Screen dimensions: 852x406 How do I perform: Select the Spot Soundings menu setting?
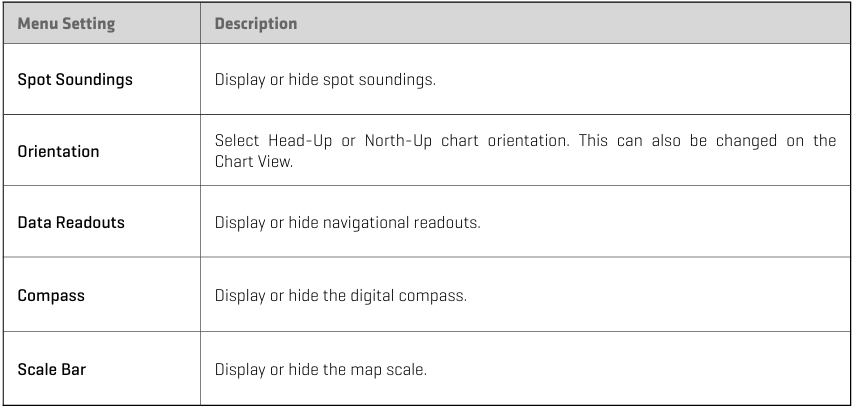75,79
